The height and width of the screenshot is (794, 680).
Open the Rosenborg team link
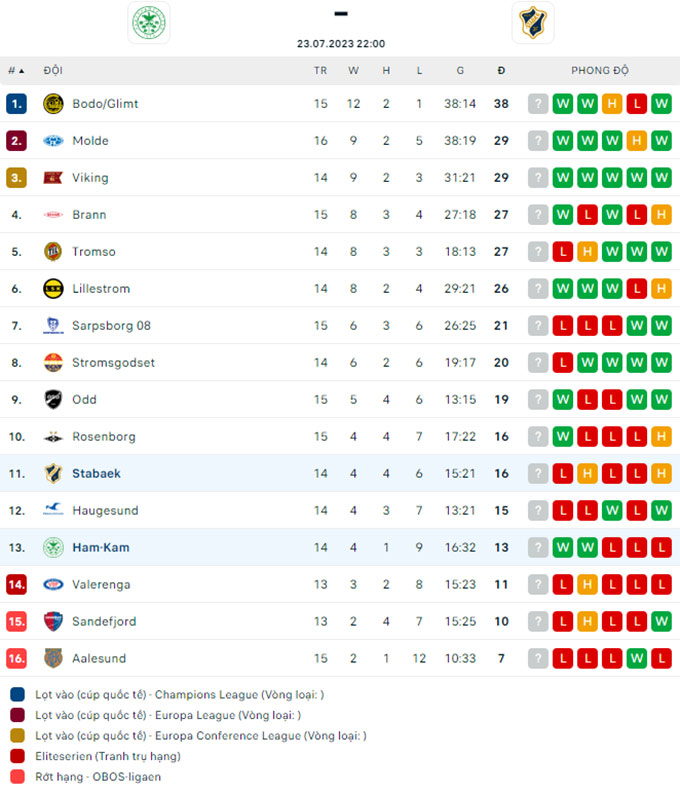[104, 436]
